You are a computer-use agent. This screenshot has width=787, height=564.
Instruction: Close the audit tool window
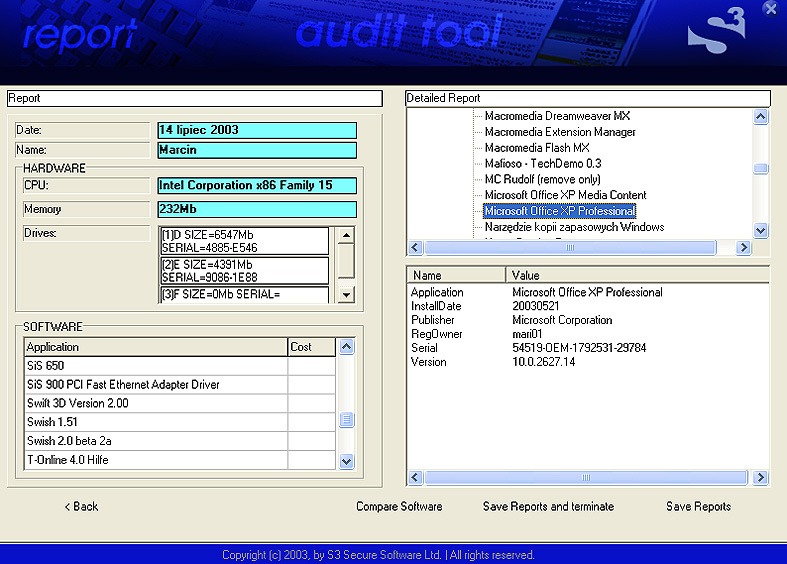tap(770, 9)
